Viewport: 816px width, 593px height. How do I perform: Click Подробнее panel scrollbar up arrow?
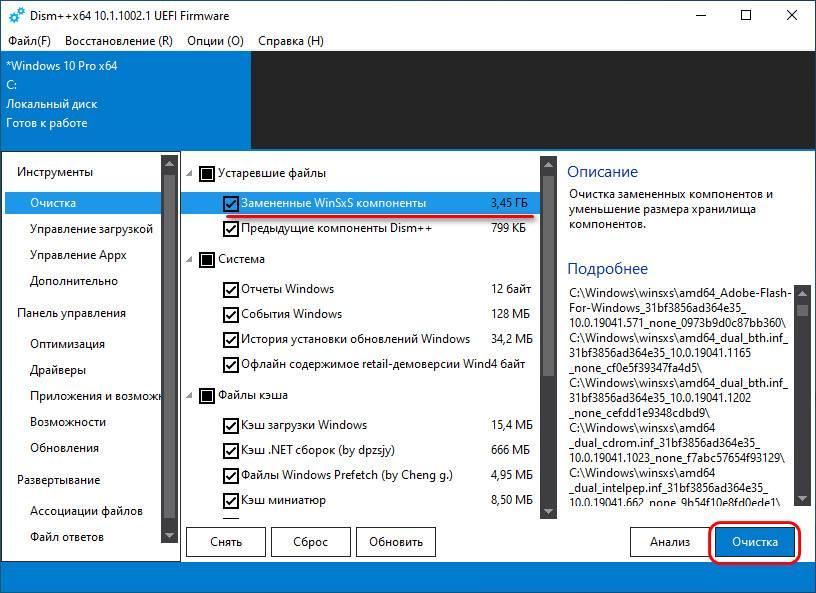802,293
